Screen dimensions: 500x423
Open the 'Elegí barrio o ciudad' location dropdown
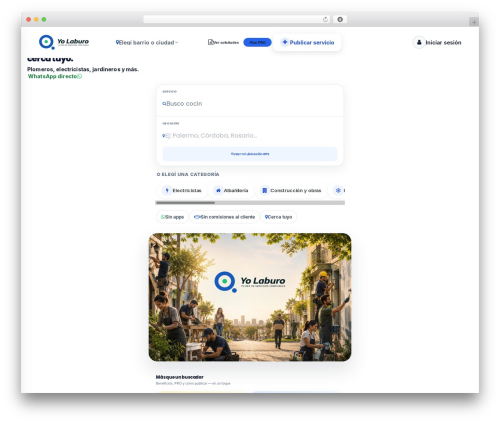tap(147, 42)
